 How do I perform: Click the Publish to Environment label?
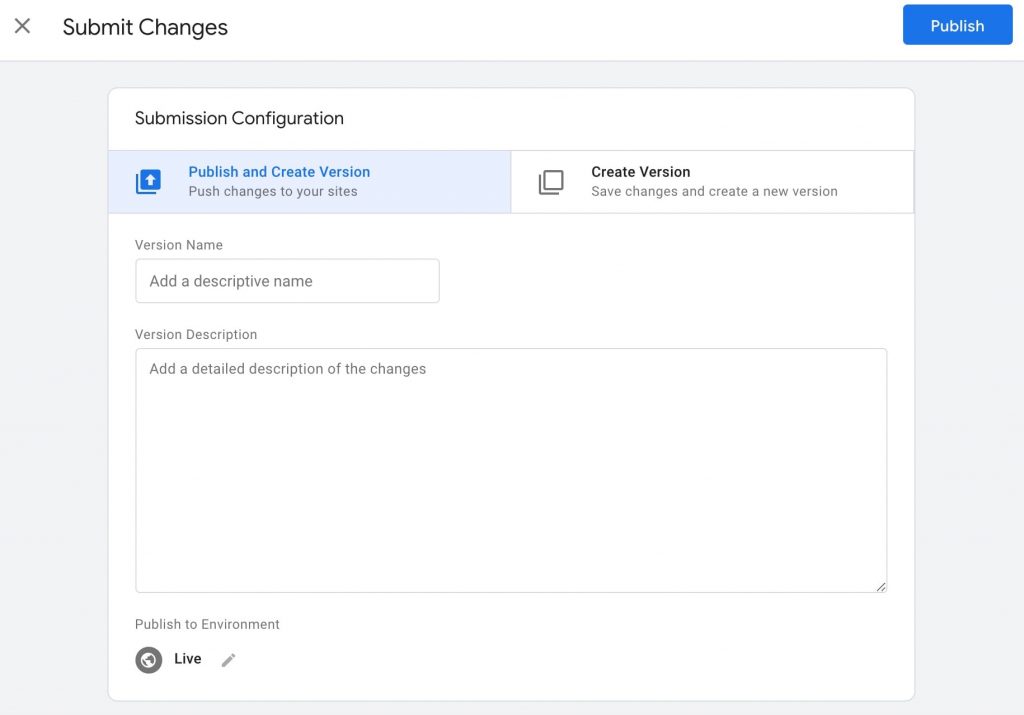pyautogui.click(x=207, y=624)
